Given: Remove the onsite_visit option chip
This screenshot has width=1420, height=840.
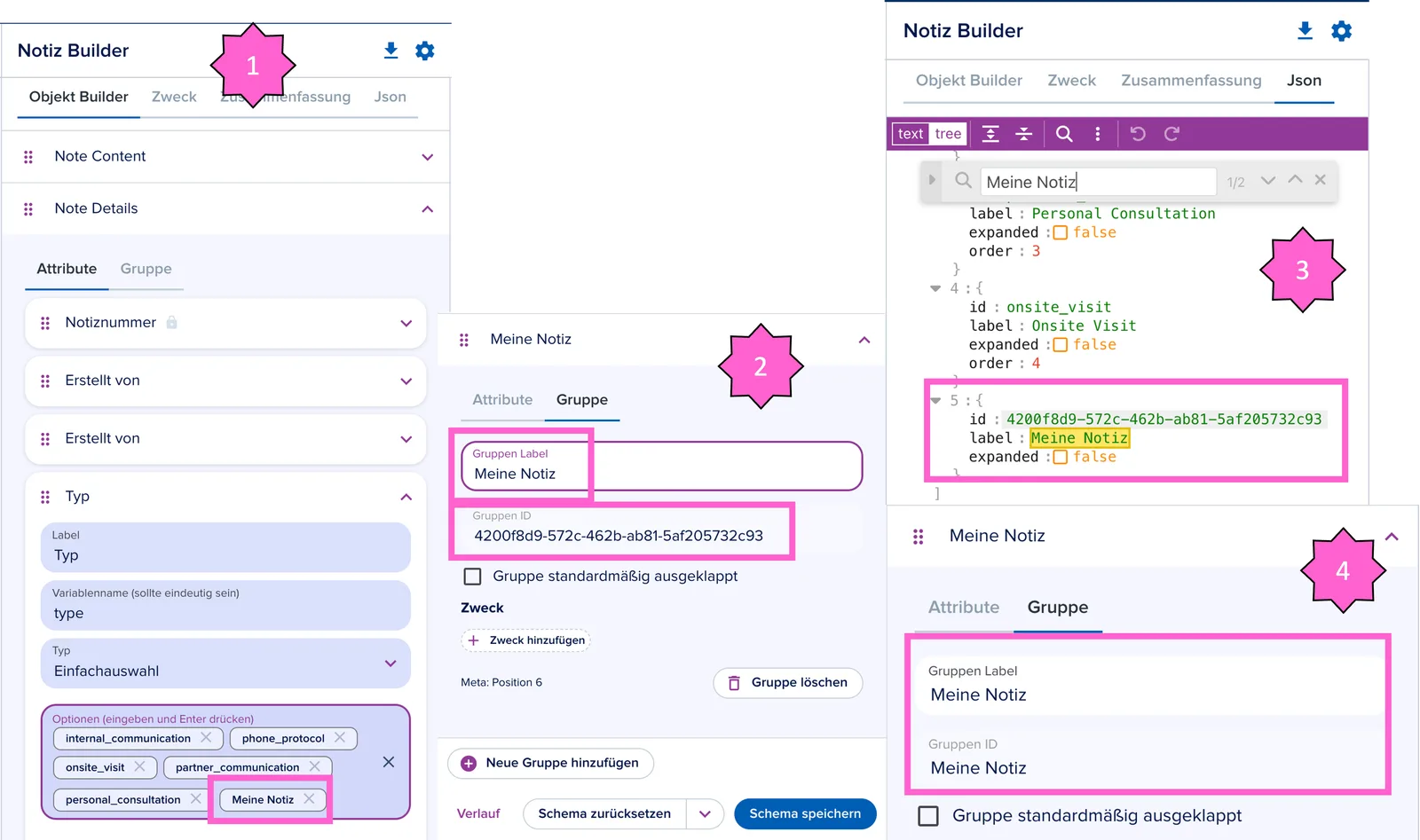Looking at the screenshot, I should (140, 766).
